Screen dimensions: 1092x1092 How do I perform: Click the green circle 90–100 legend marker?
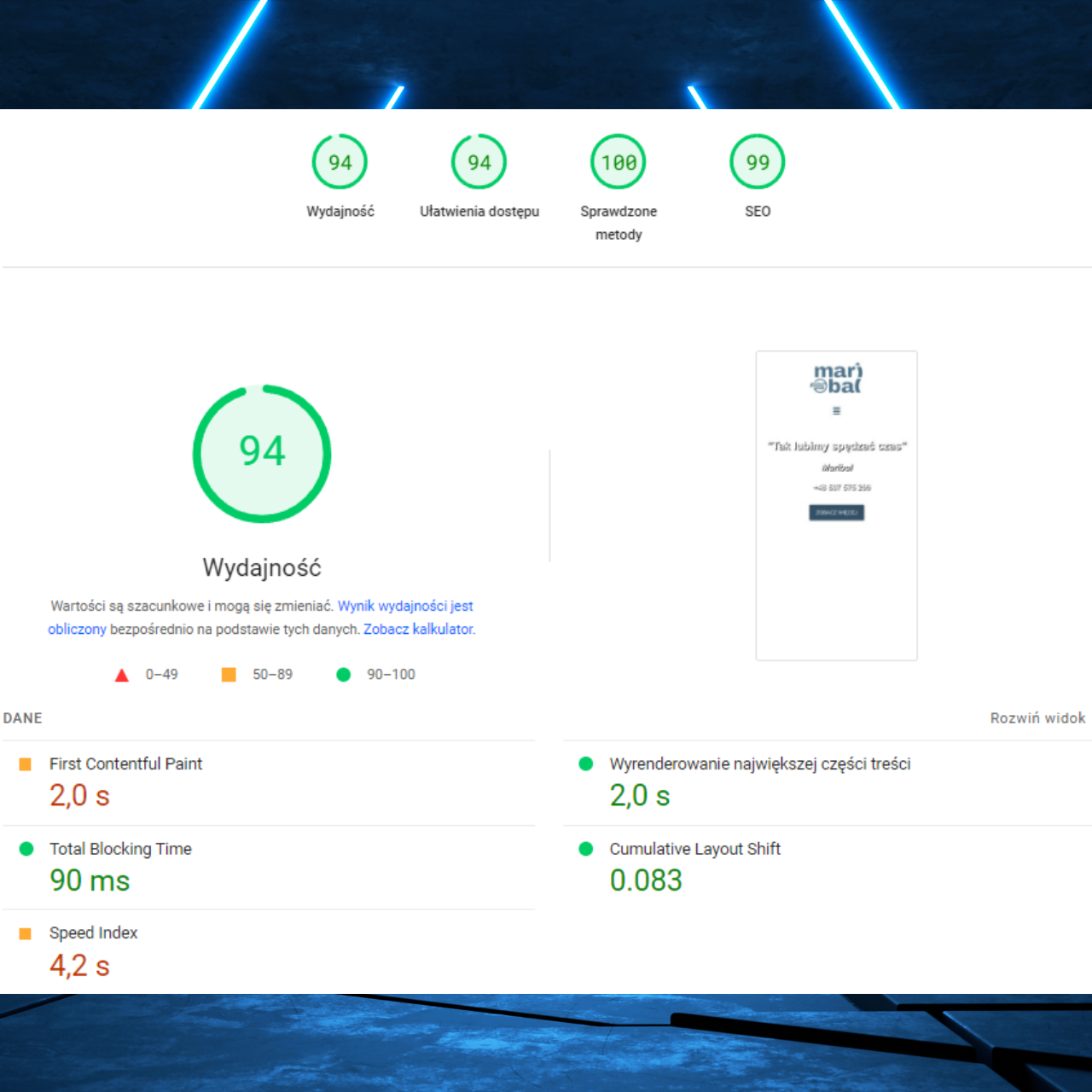coord(344,674)
